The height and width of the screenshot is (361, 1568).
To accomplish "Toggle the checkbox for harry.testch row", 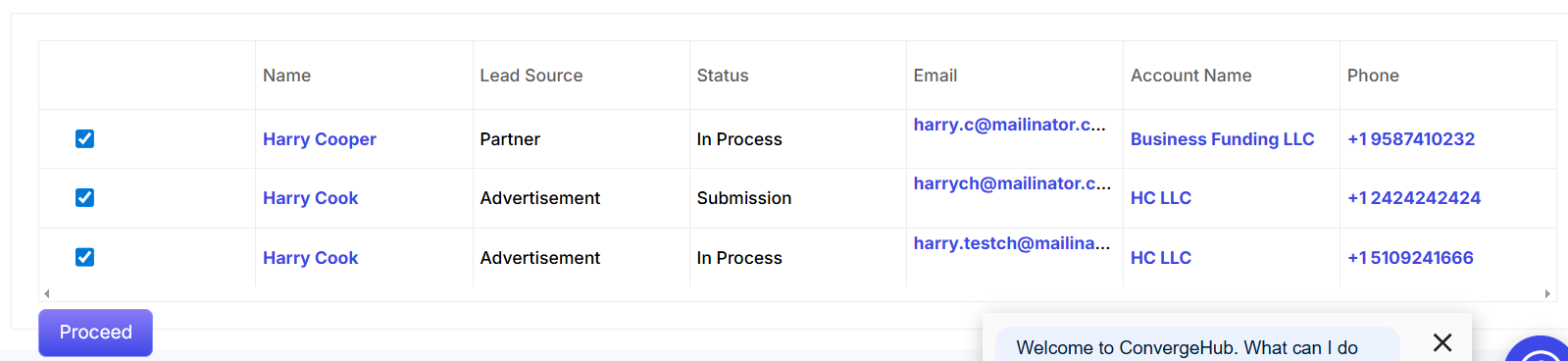I will coord(85,257).
